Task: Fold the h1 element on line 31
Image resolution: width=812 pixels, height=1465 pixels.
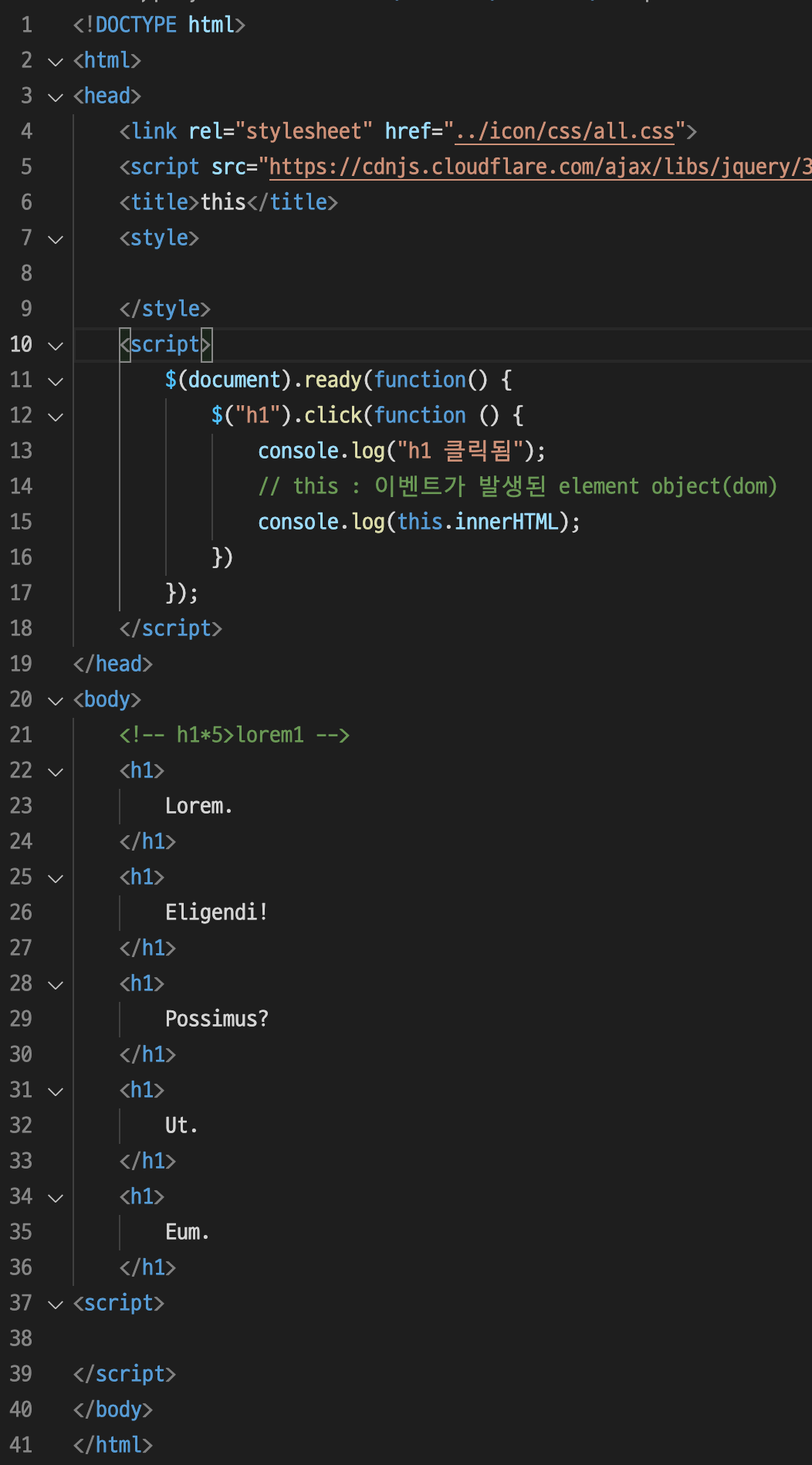Action: [x=56, y=1091]
